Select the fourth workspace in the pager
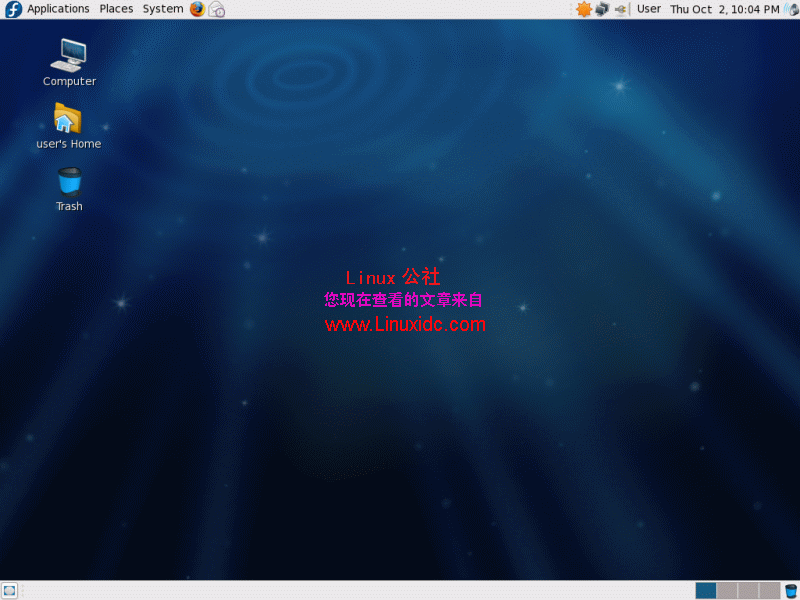 pyautogui.click(x=769, y=589)
